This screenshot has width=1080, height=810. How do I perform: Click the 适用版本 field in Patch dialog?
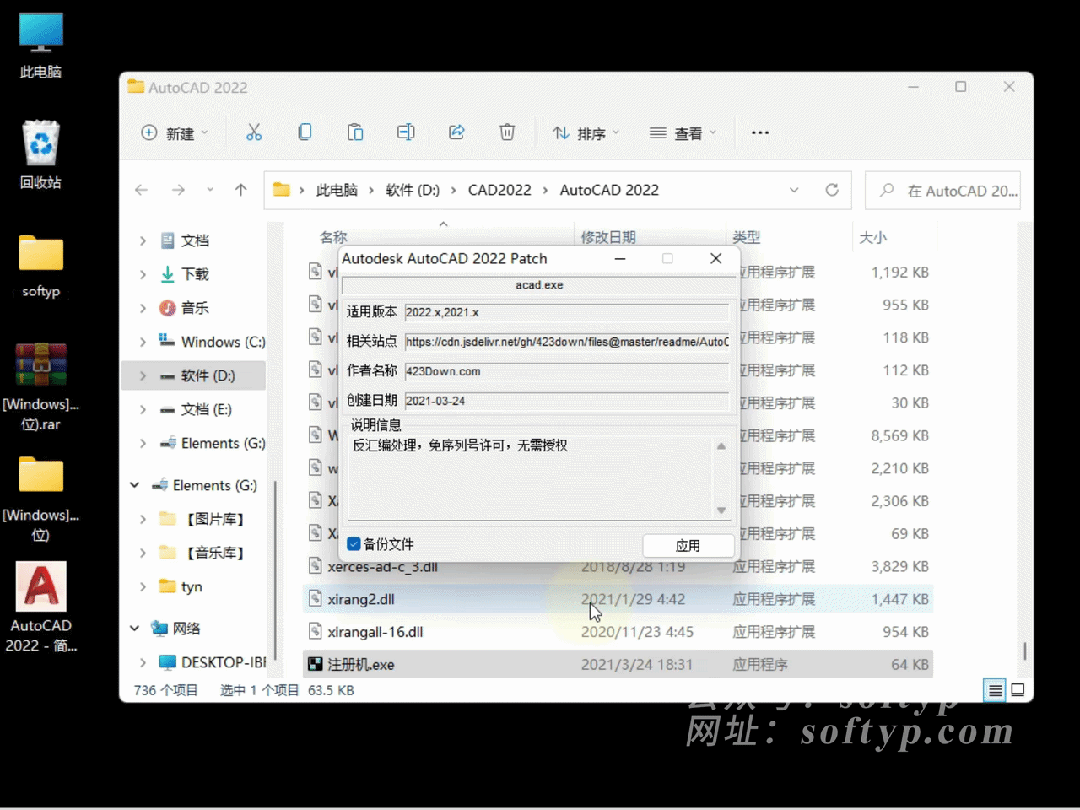566,312
